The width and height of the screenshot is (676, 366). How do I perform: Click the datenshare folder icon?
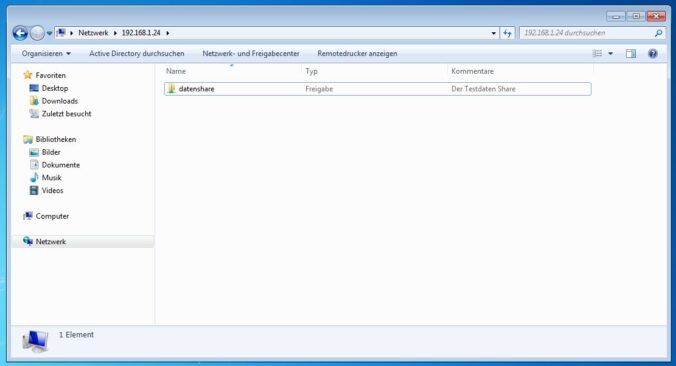tap(171, 89)
